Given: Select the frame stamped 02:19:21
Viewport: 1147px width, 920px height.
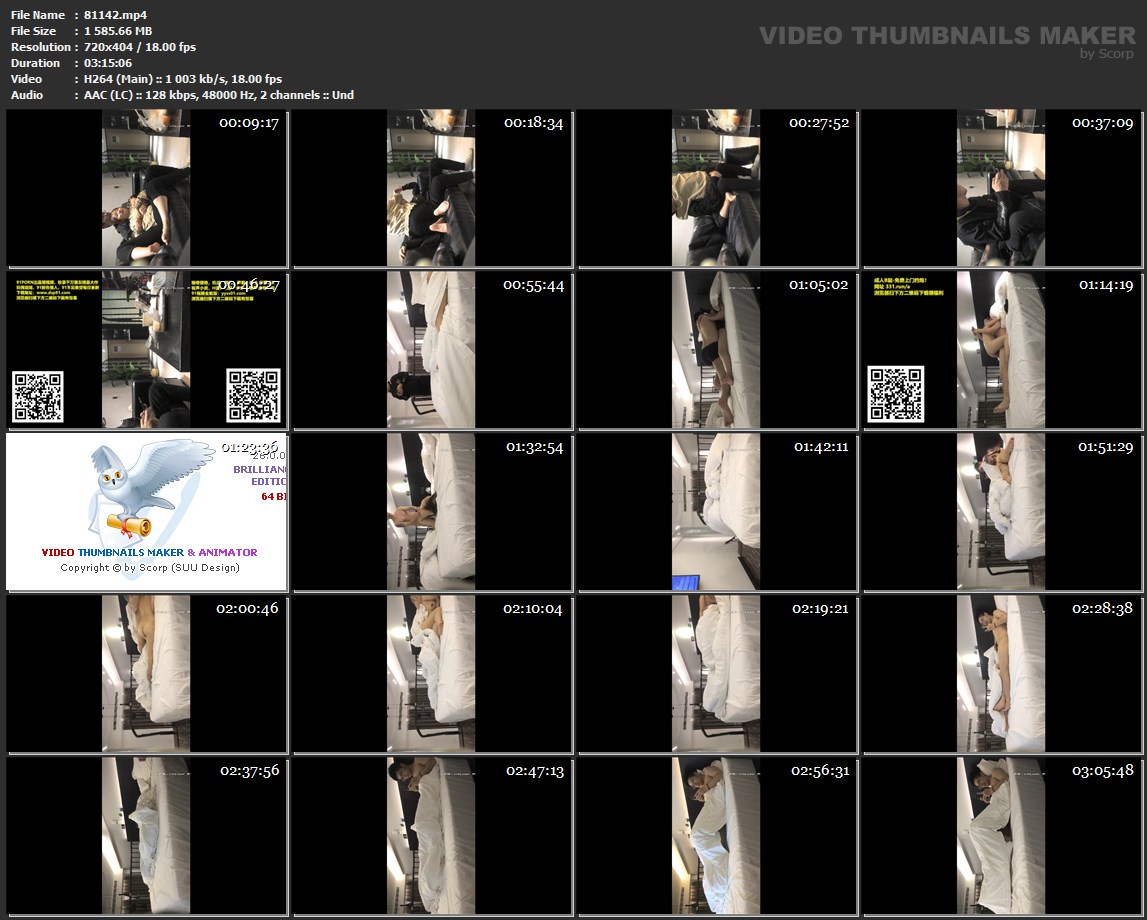Looking at the screenshot, I should [x=716, y=674].
